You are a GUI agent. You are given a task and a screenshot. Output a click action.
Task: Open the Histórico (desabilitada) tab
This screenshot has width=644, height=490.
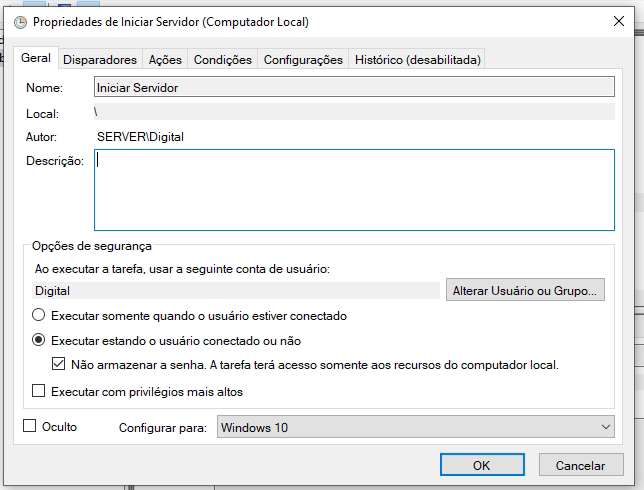(x=417, y=60)
